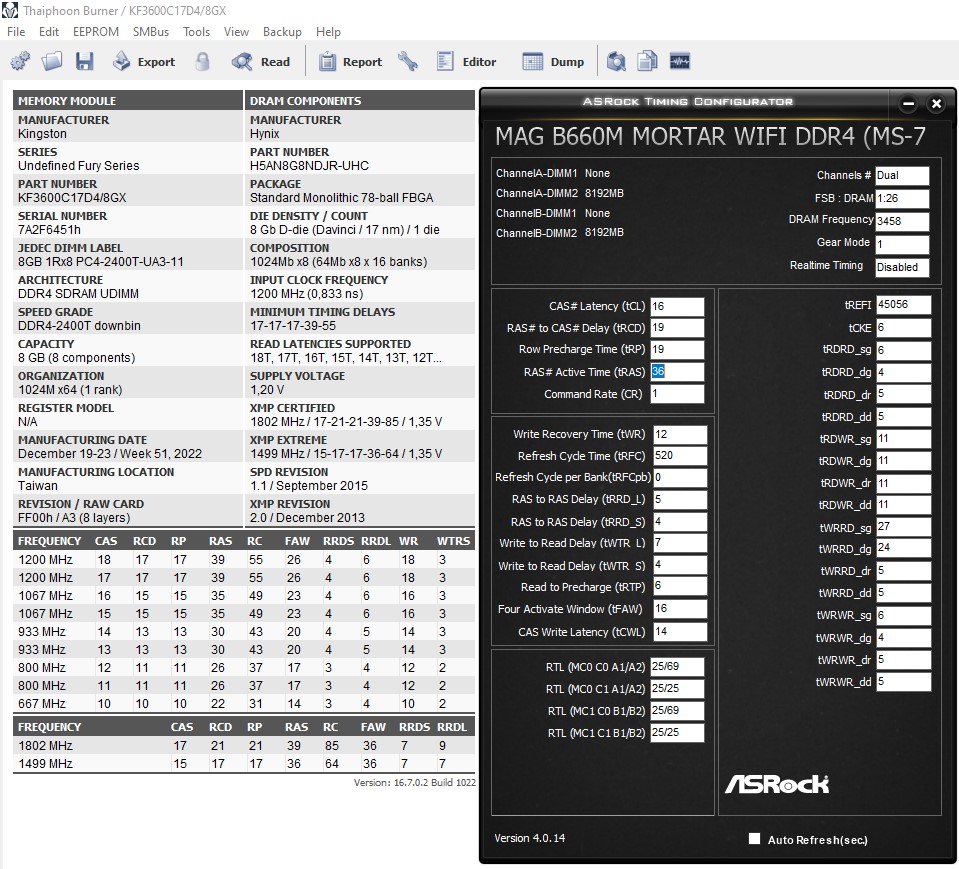Click the Row Precharge Time (tRP) field

pyautogui.click(x=677, y=350)
